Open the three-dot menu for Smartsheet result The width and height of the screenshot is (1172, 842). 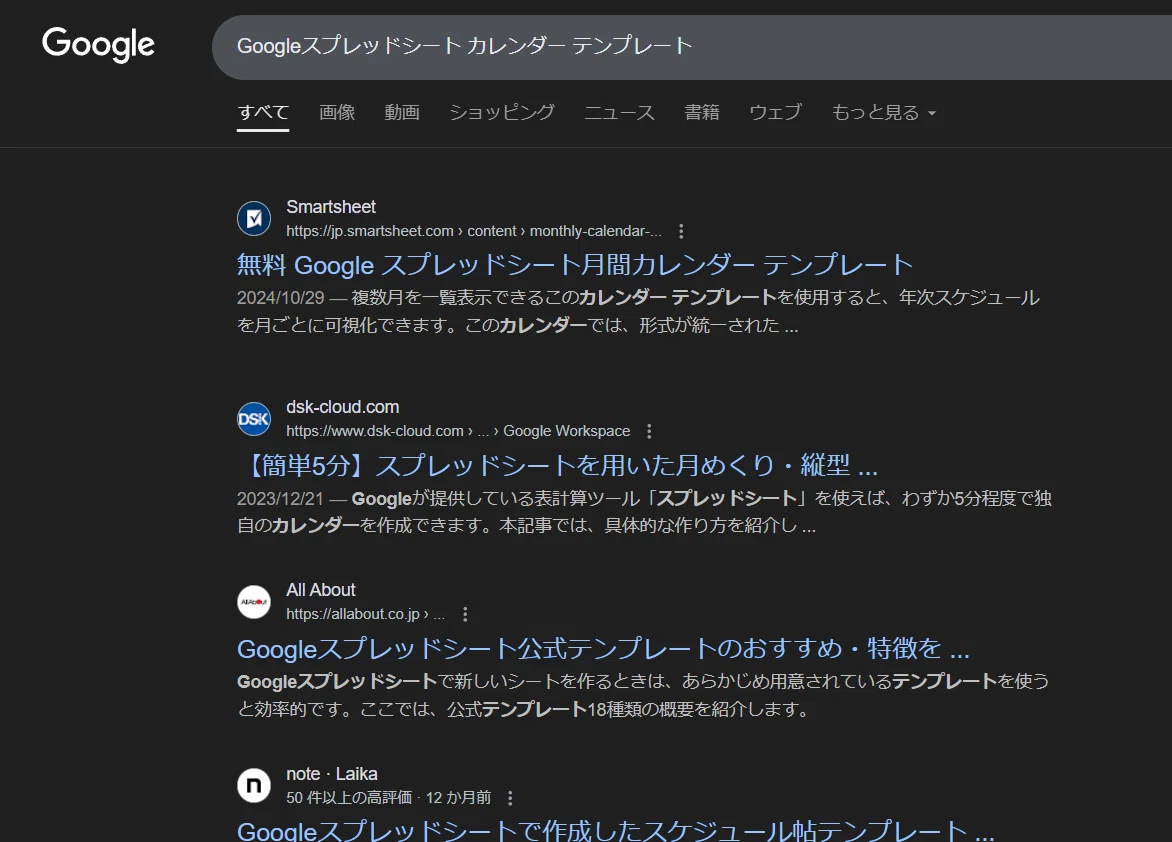pos(681,231)
